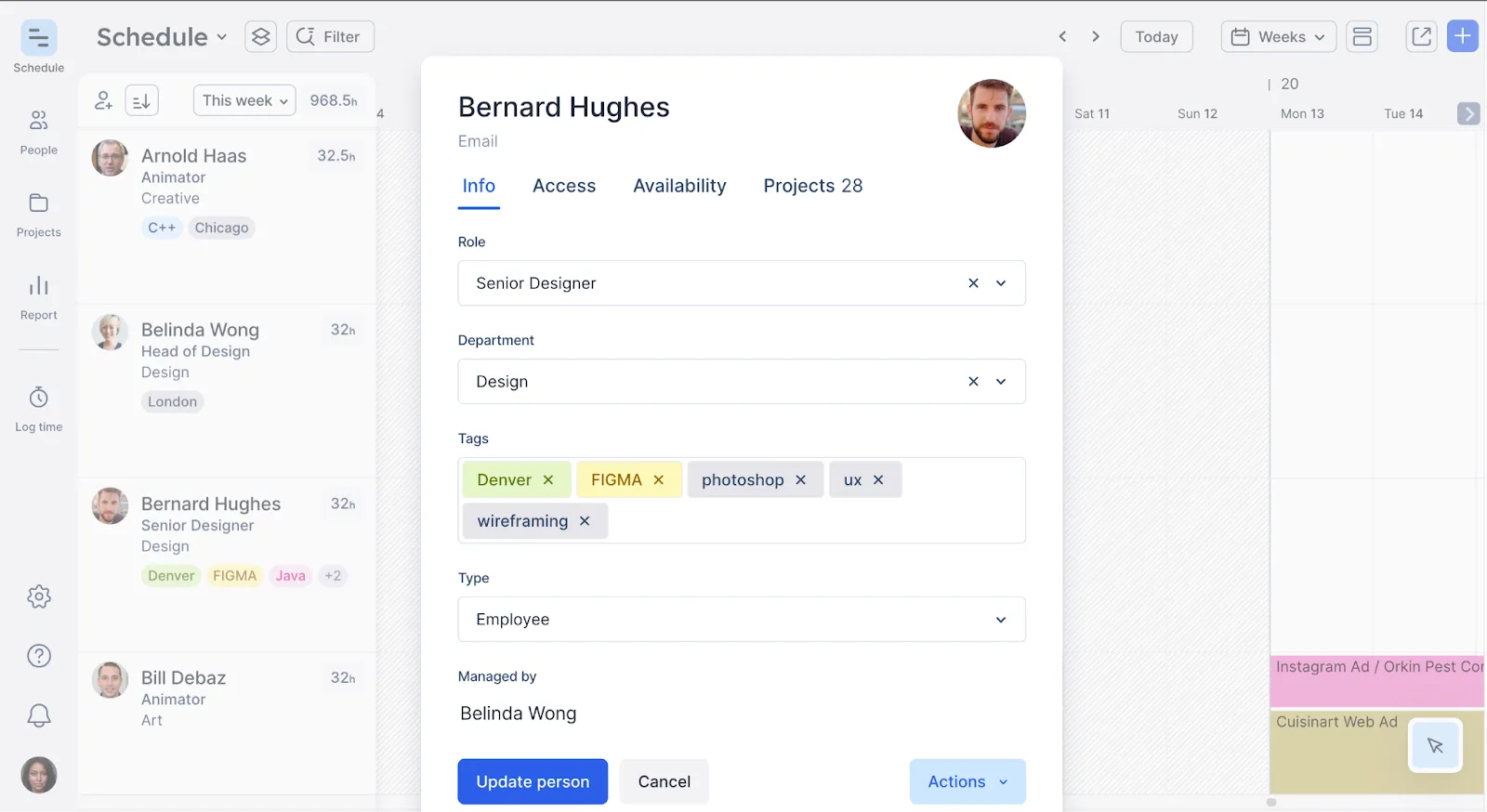Open the Log time section
1487x812 pixels.
pyautogui.click(x=38, y=409)
